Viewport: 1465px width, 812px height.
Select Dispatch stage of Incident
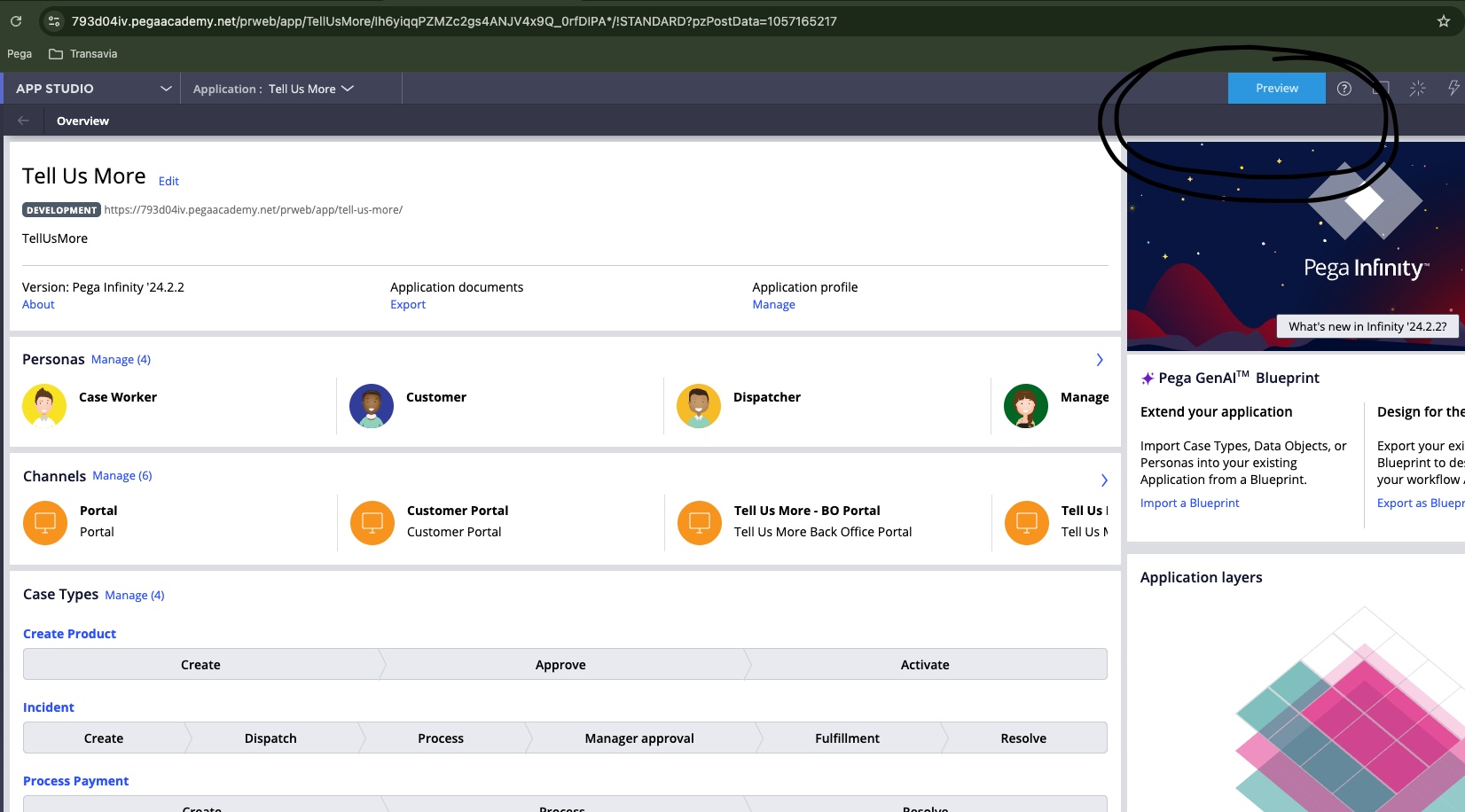tap(270, 738)
